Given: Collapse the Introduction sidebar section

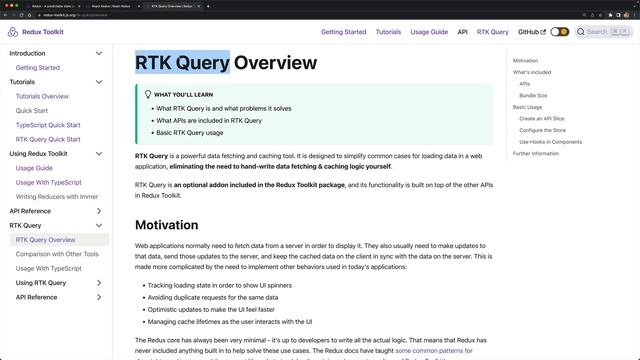Looking at the screenshot, I should [x=99, y=53].
